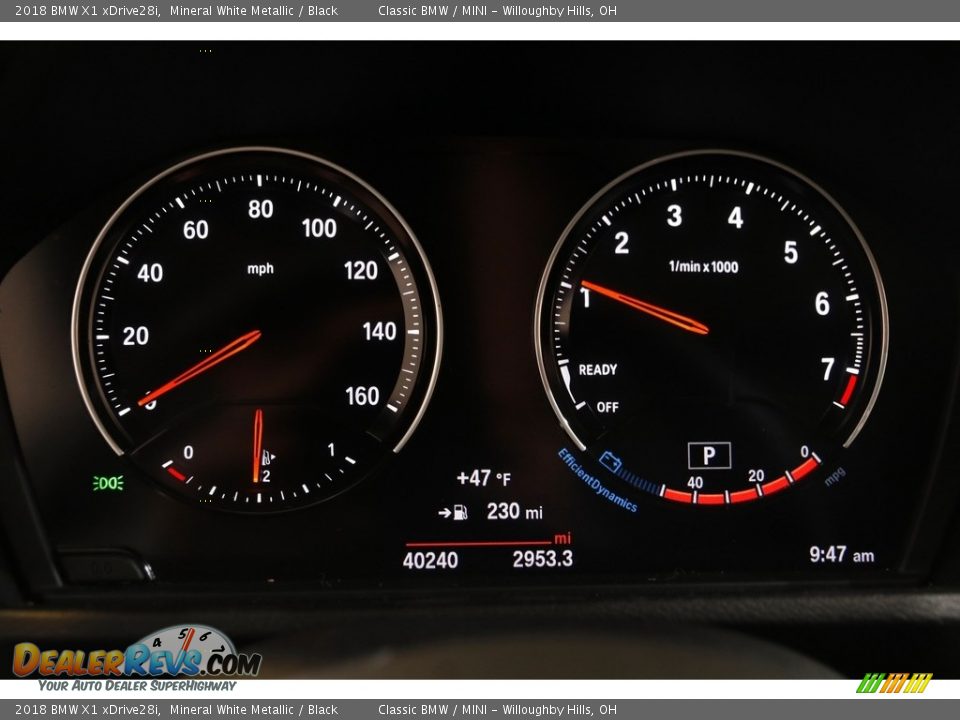Click the trip distance 2953.3

point(542,558)
